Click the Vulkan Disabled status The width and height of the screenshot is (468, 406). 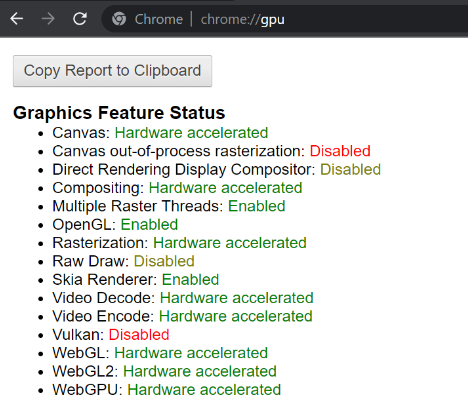point(139,334)
